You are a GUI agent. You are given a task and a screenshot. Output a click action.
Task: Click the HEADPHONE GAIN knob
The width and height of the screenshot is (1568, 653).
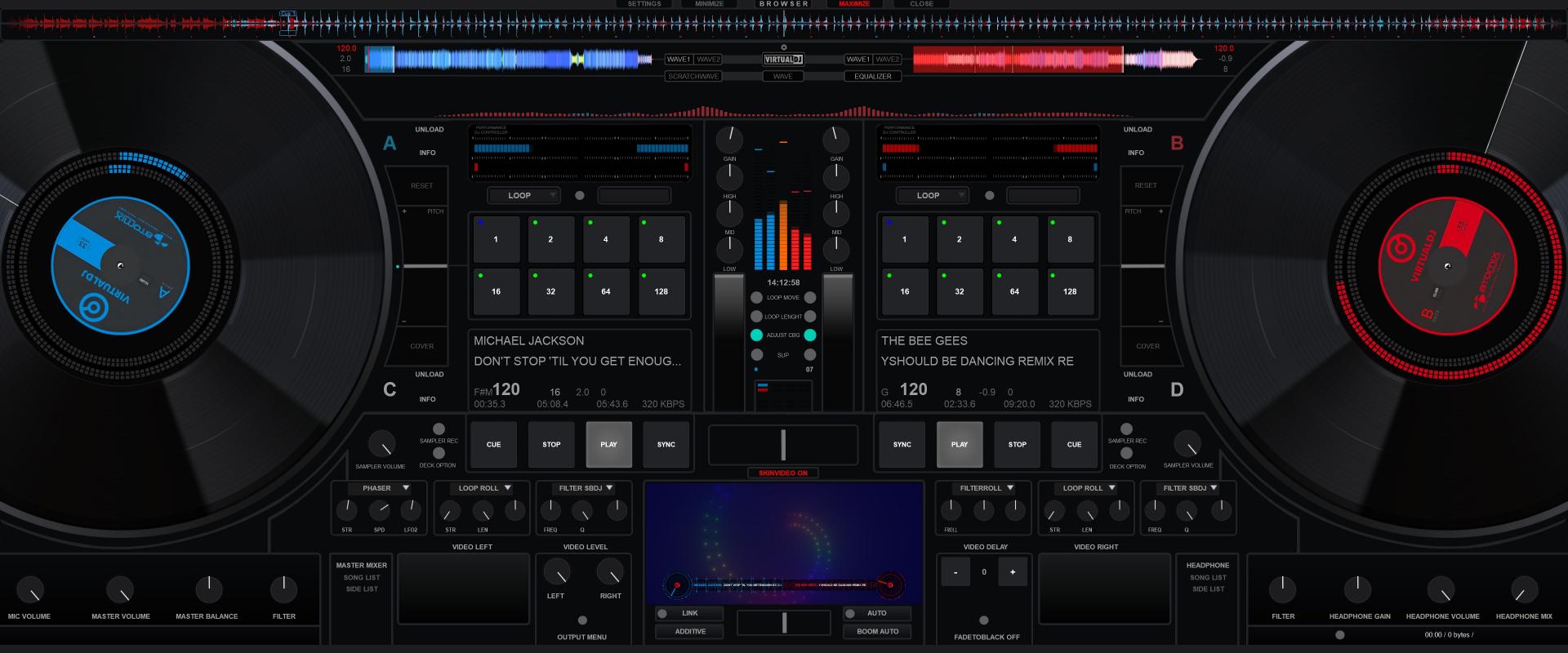pyautogui.click(x=1357, y=589)
